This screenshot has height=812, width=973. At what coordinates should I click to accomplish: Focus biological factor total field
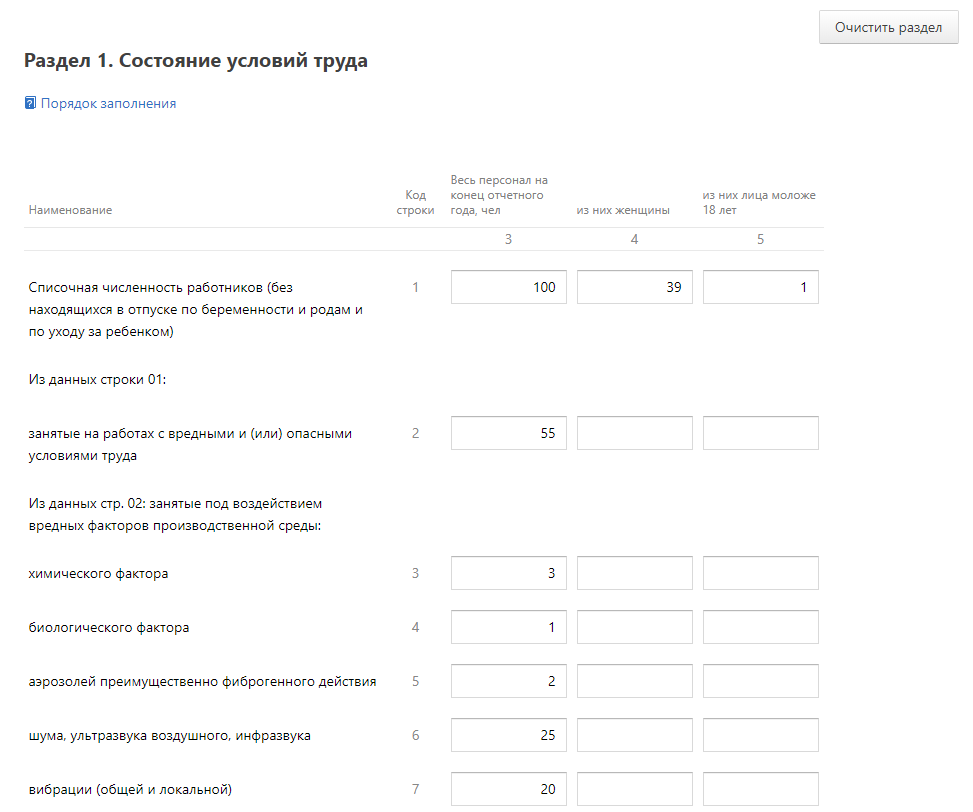click(x=509, y=627)
